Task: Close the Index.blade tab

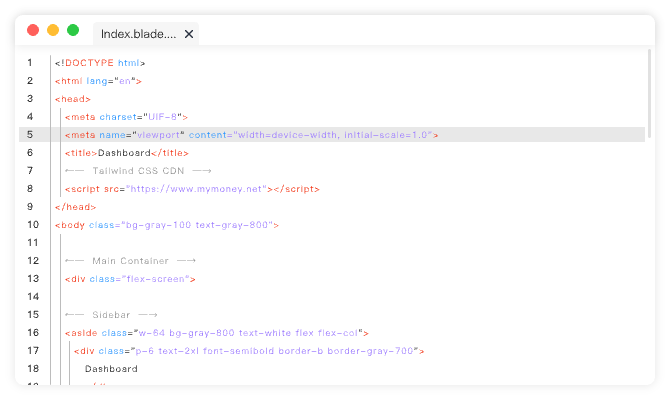Action: tap(189, 34)
